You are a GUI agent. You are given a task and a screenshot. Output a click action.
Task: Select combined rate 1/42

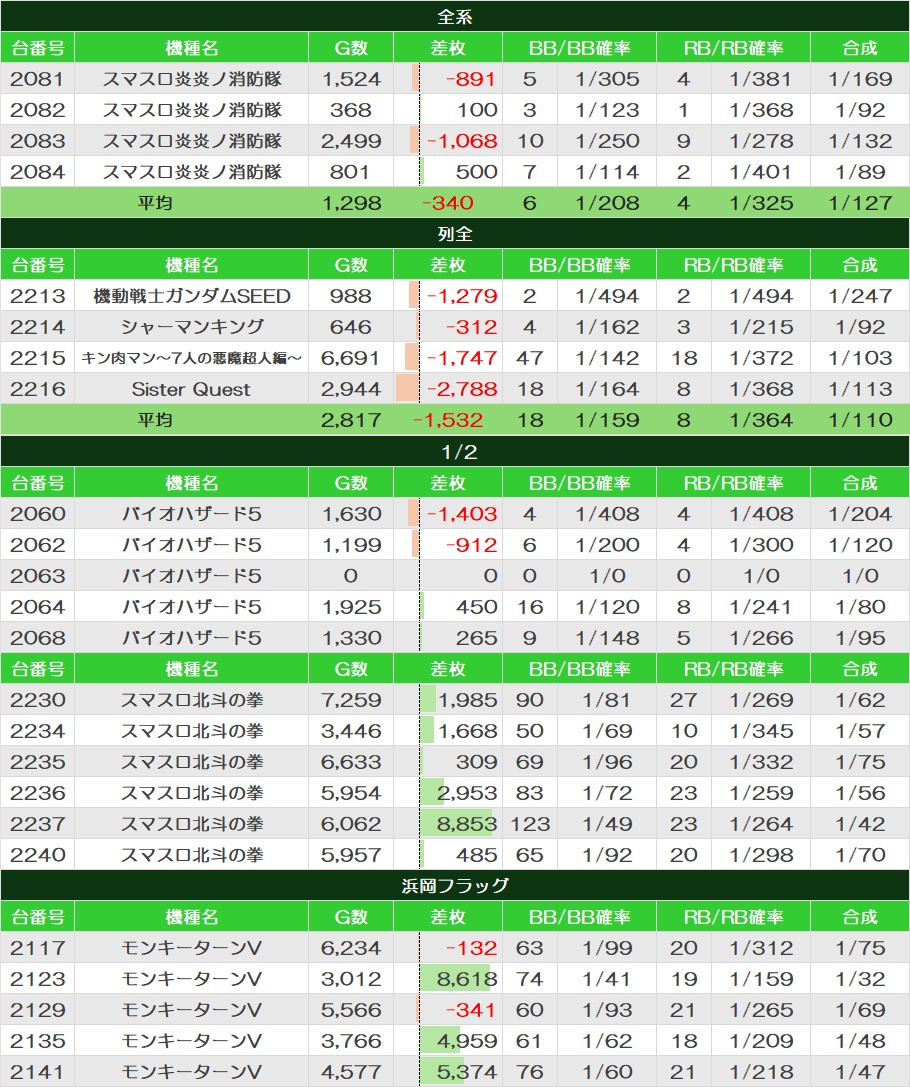[x=860, y=824]
